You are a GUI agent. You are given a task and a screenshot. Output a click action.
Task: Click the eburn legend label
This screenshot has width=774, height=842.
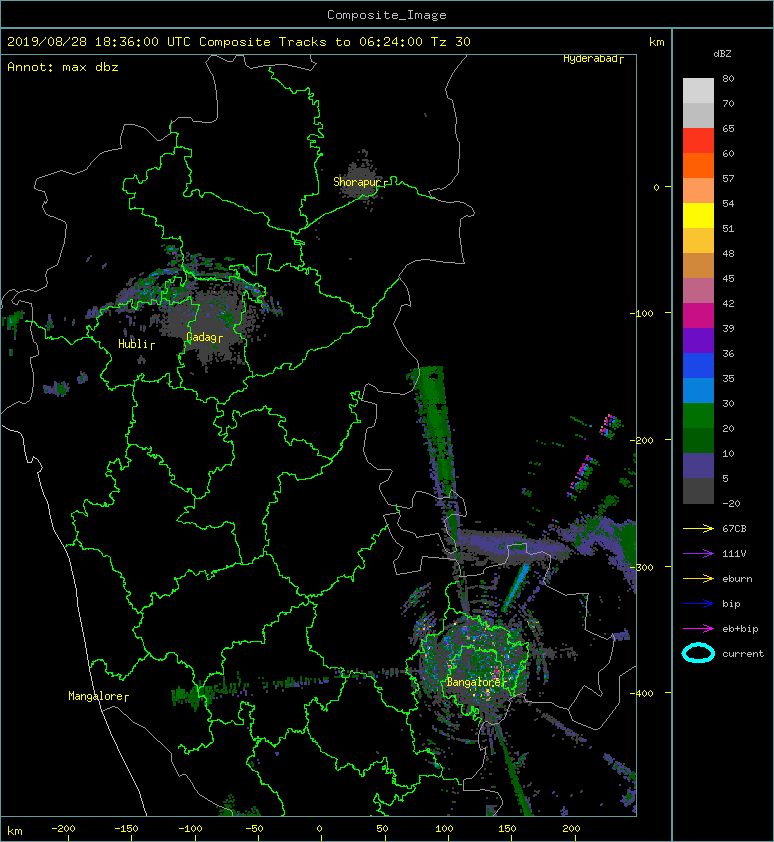tap(737, 579)
